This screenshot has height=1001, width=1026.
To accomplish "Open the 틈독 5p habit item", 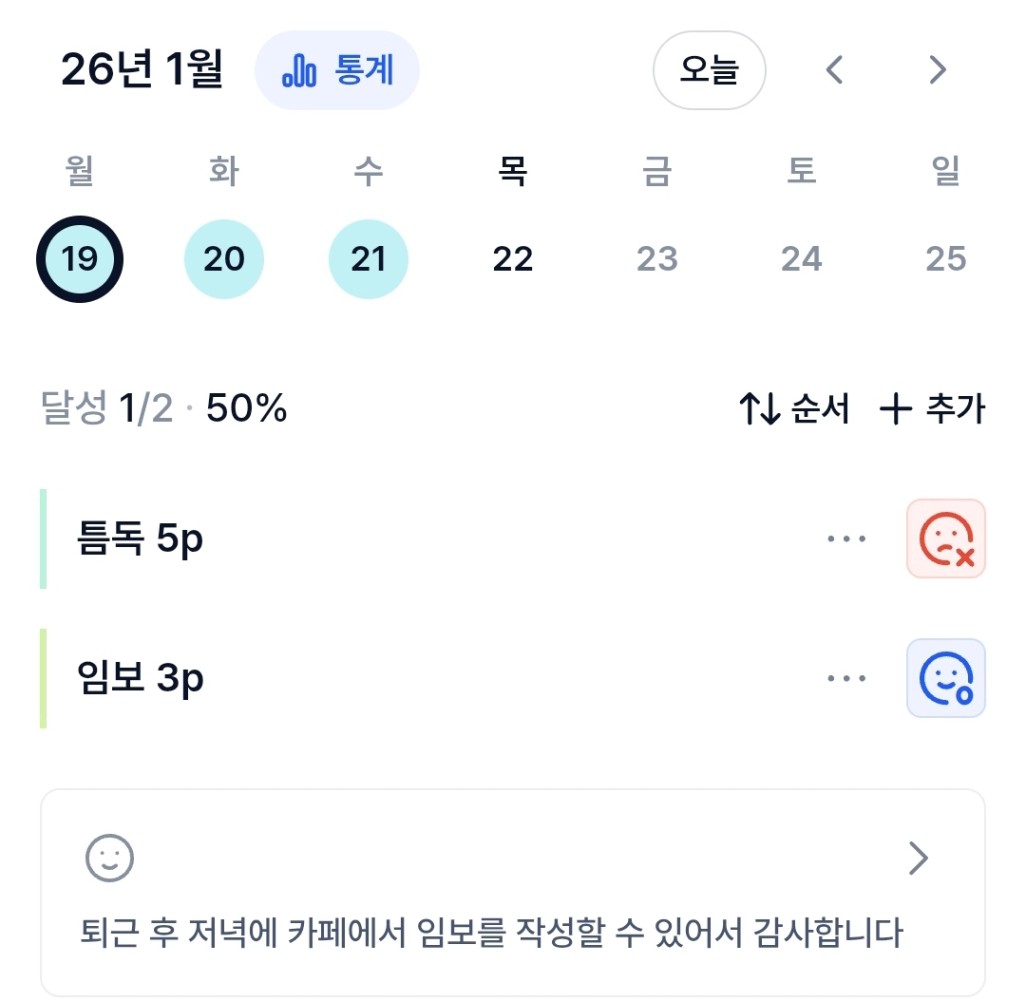I will tap(140, 539).
